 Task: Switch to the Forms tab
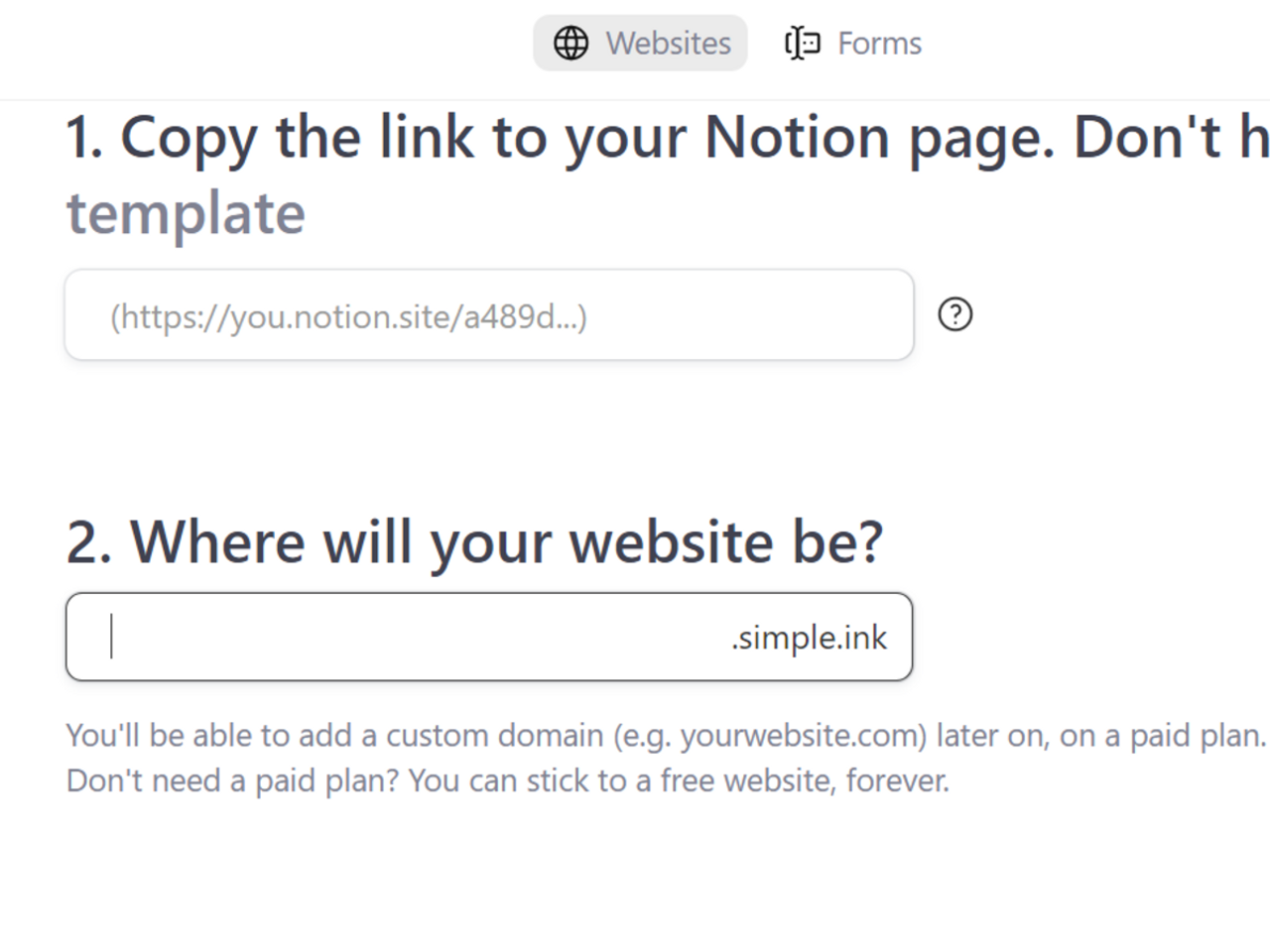pos(878,44)
